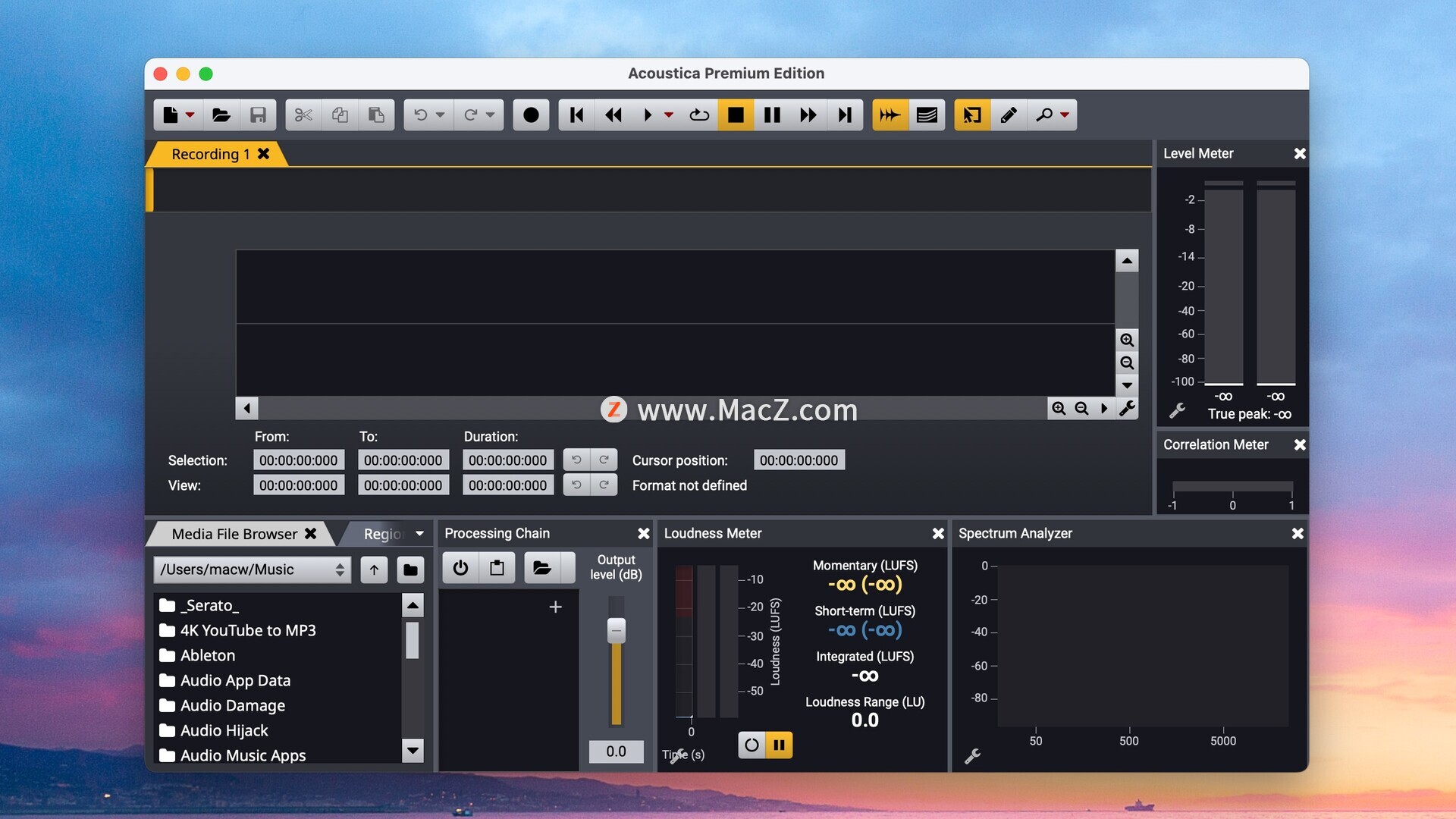Create a new file with the New icon
The height and width of the screenshot is (819, 1456).
pos(170,115)
